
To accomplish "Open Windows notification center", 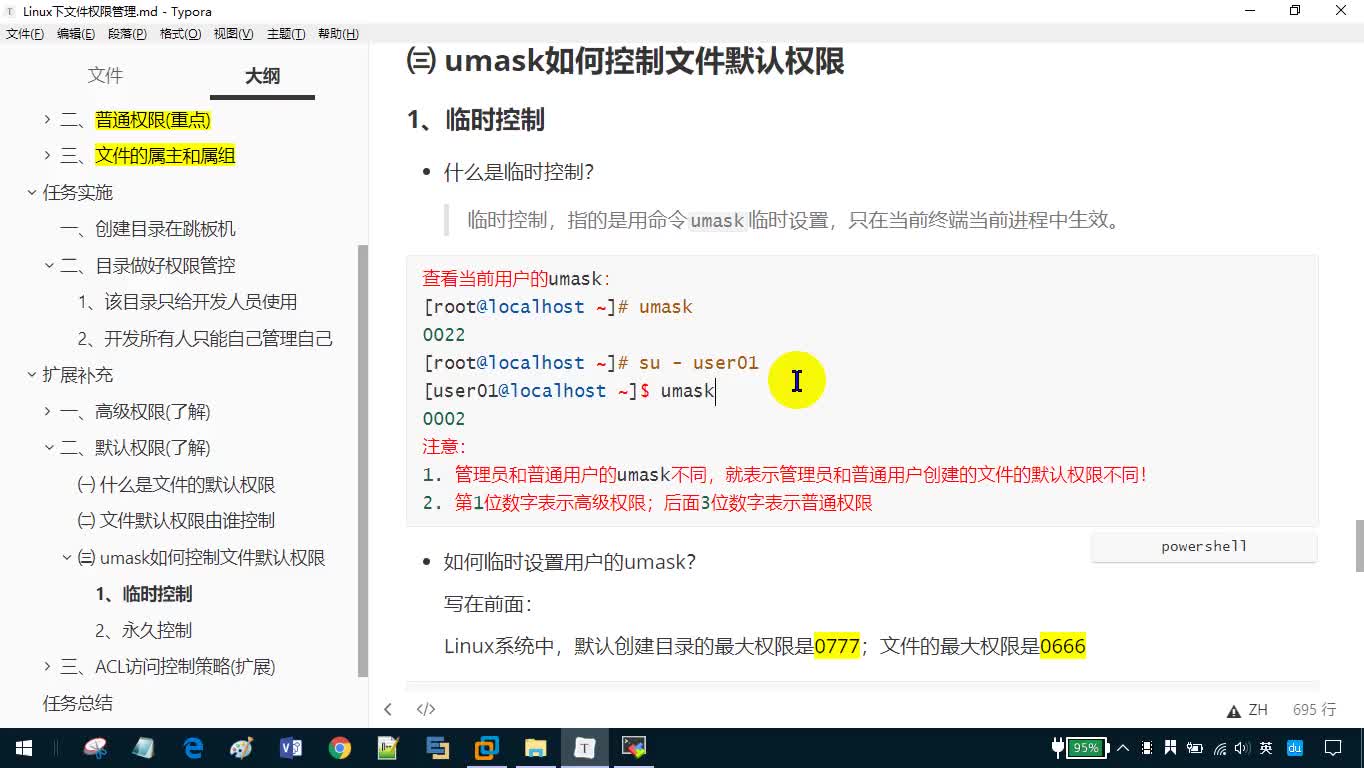I will click(1333, 748).
